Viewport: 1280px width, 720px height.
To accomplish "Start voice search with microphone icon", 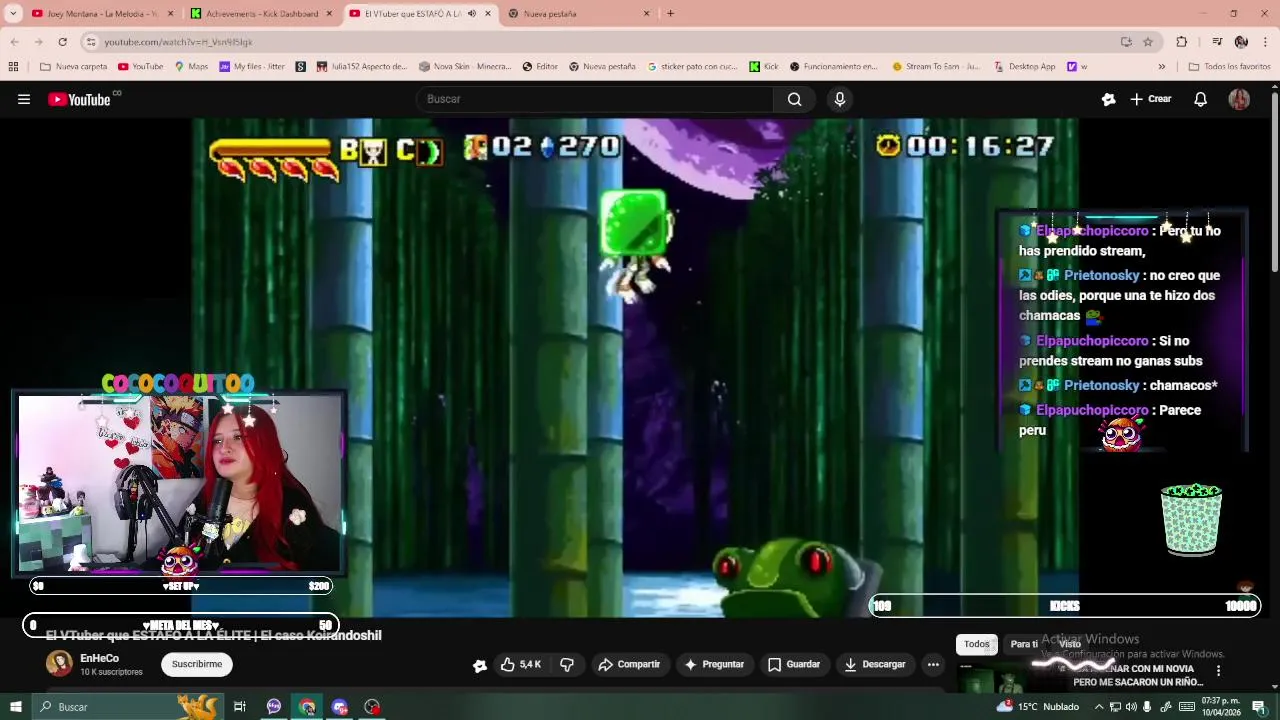I will tap(840, 99).
